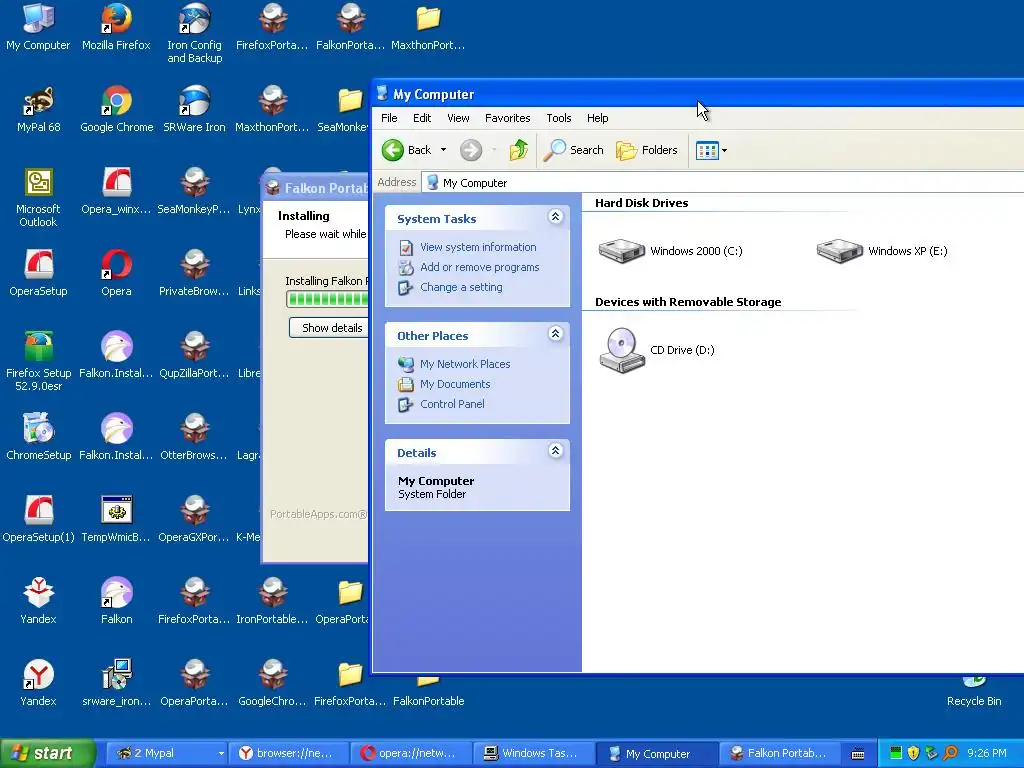Viewport: 1024px width, 768px height.
Task: Select the srware_iron... setup icon
Action: (x=116, y=683)
